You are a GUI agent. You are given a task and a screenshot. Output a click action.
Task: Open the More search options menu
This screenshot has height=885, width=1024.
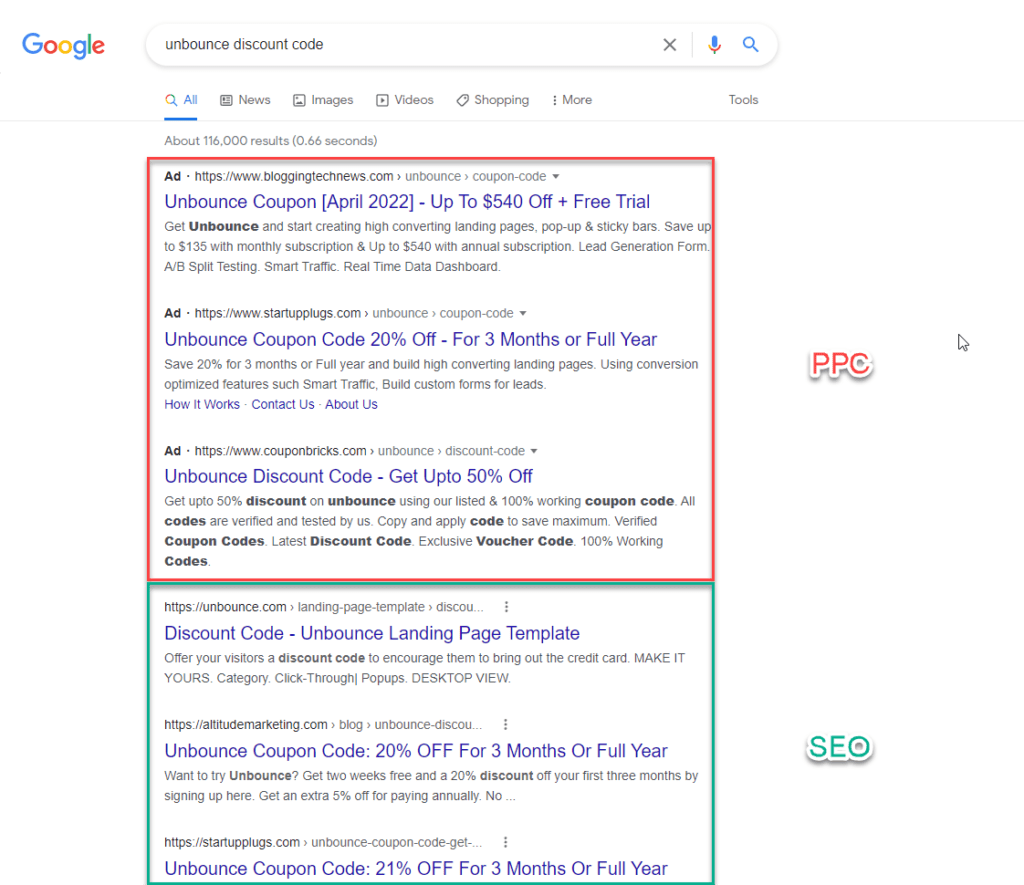[572, 100]
